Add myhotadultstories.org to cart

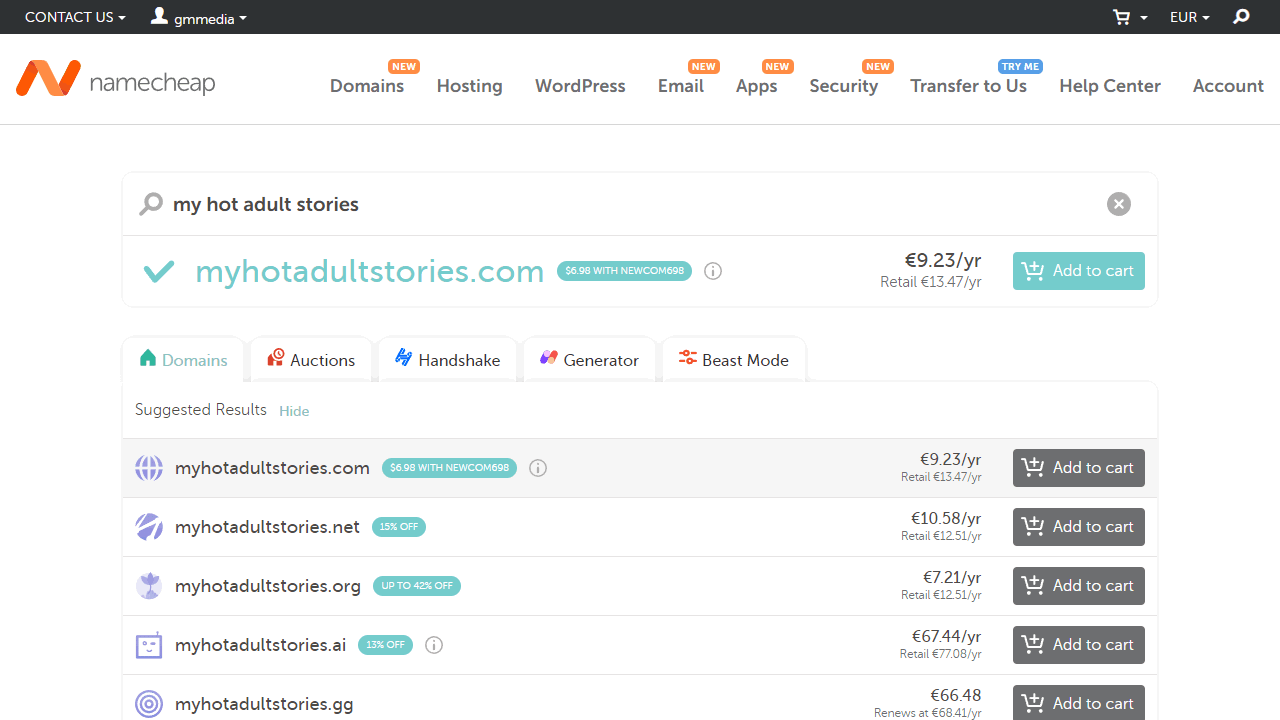[x=1079, y=586]
